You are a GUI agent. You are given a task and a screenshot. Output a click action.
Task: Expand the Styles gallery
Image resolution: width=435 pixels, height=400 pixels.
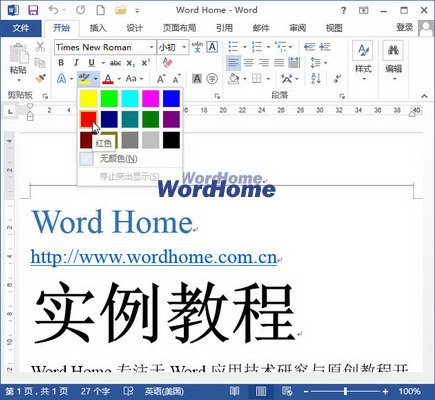(363, 61)
